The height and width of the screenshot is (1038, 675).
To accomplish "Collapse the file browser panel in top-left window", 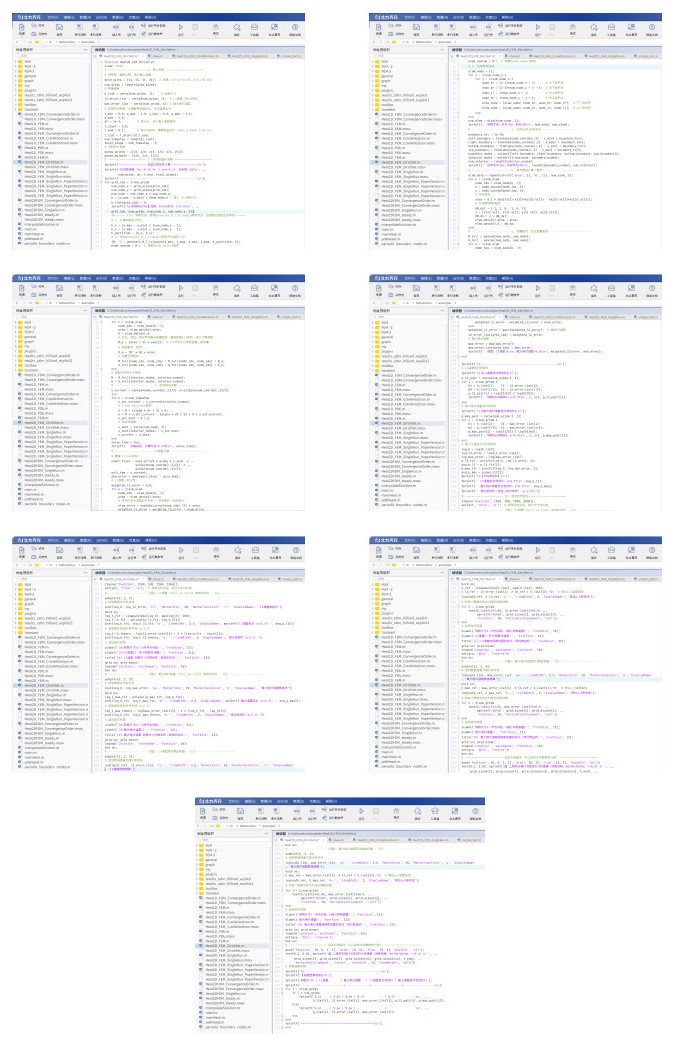I will pos(85,50).
